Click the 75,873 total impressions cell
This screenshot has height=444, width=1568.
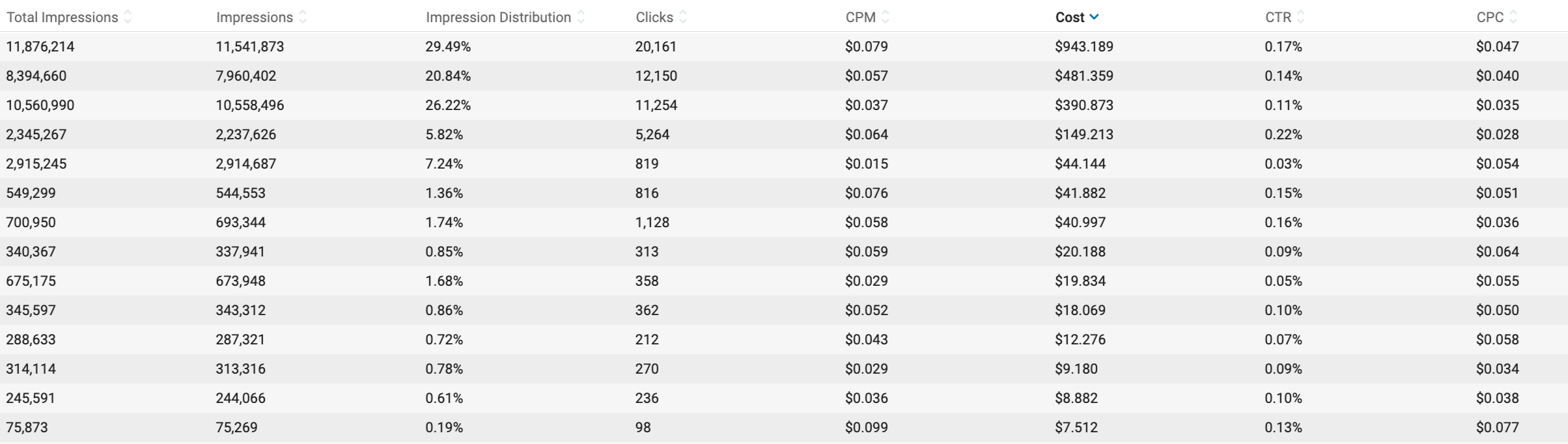pos(27,428)
